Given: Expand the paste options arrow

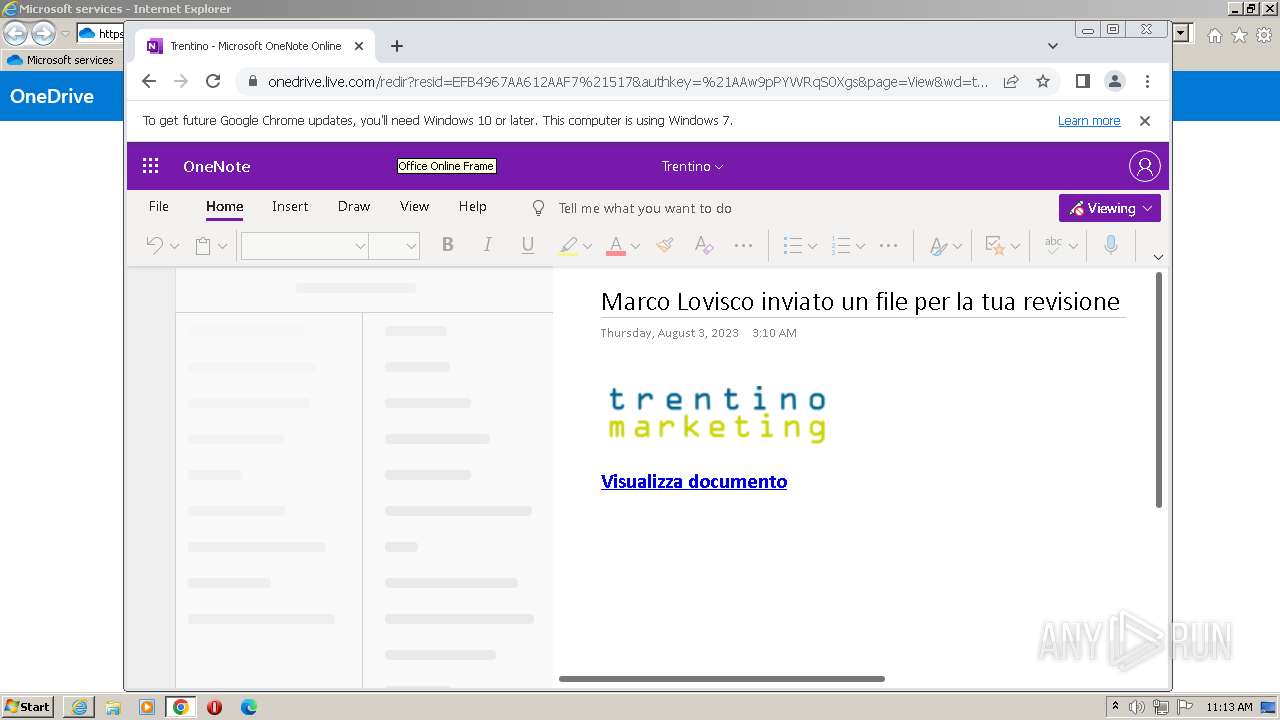Looking at the screenshot, I should click(222, 246).
